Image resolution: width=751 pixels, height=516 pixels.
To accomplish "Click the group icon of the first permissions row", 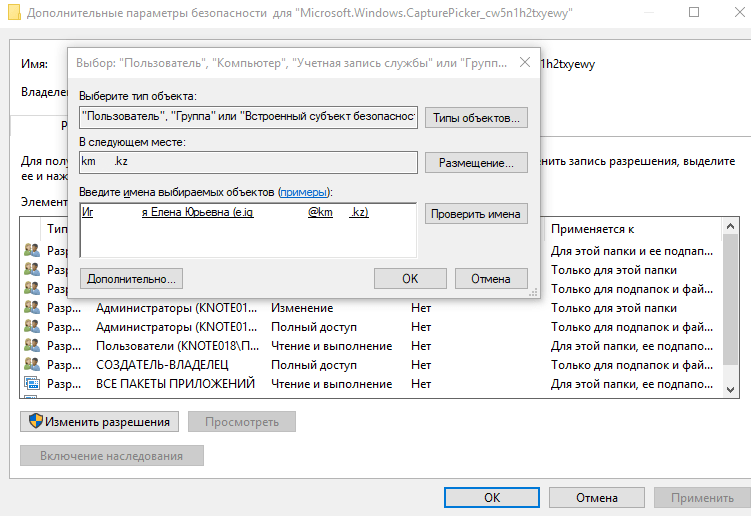I will pos(32,251).
